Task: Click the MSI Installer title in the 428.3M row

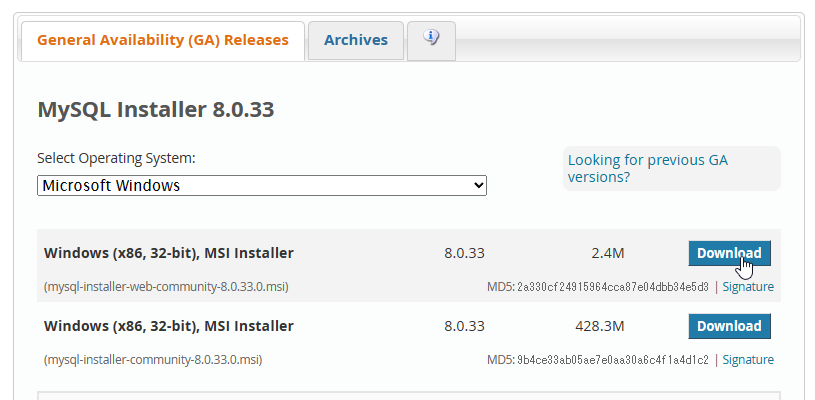Action: point(169,326)
